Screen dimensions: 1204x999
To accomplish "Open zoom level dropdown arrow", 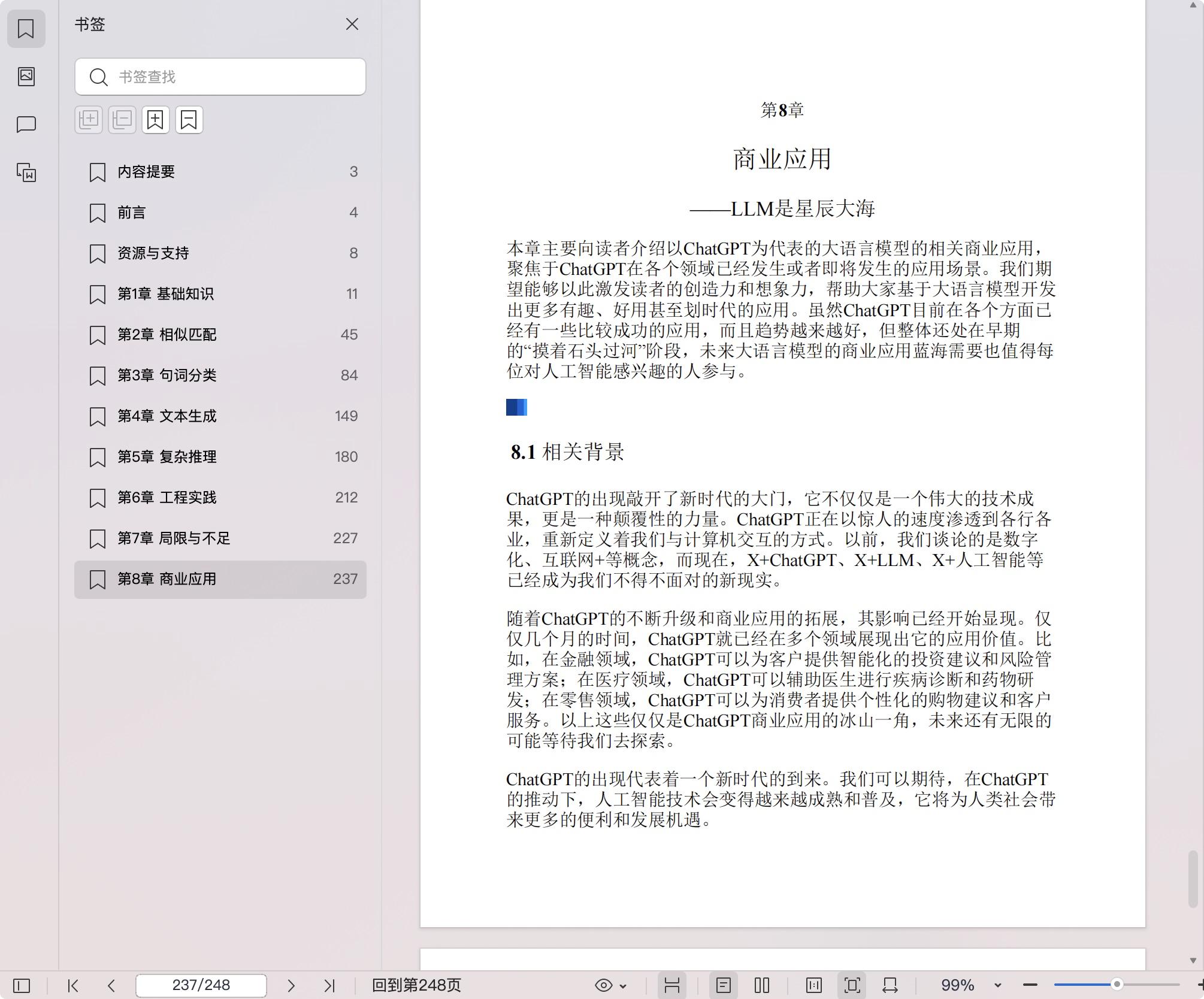I will (x=998, y=986).
